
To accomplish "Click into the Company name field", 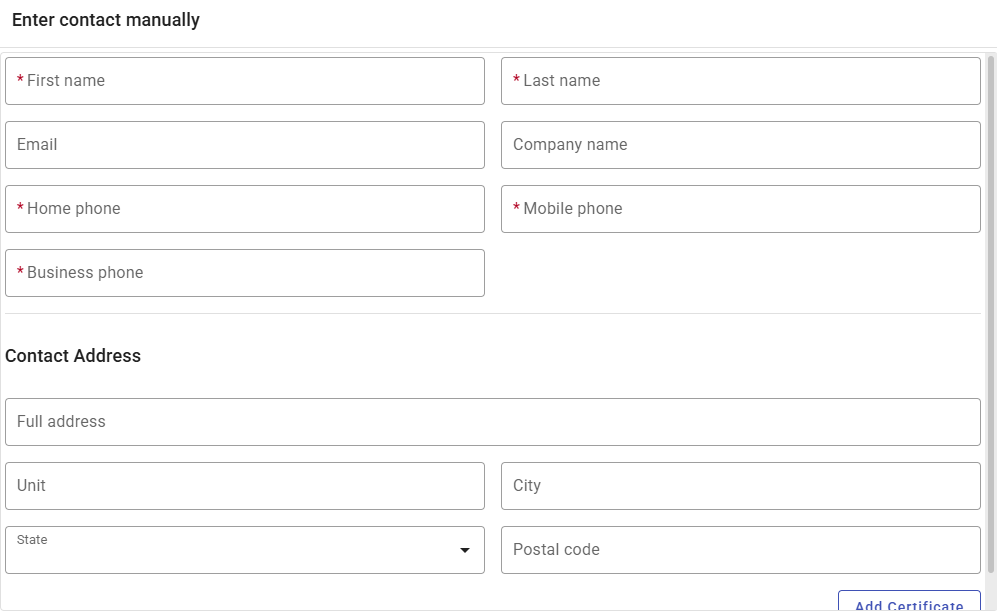I will pyautogui.click(x=740, y=145).
